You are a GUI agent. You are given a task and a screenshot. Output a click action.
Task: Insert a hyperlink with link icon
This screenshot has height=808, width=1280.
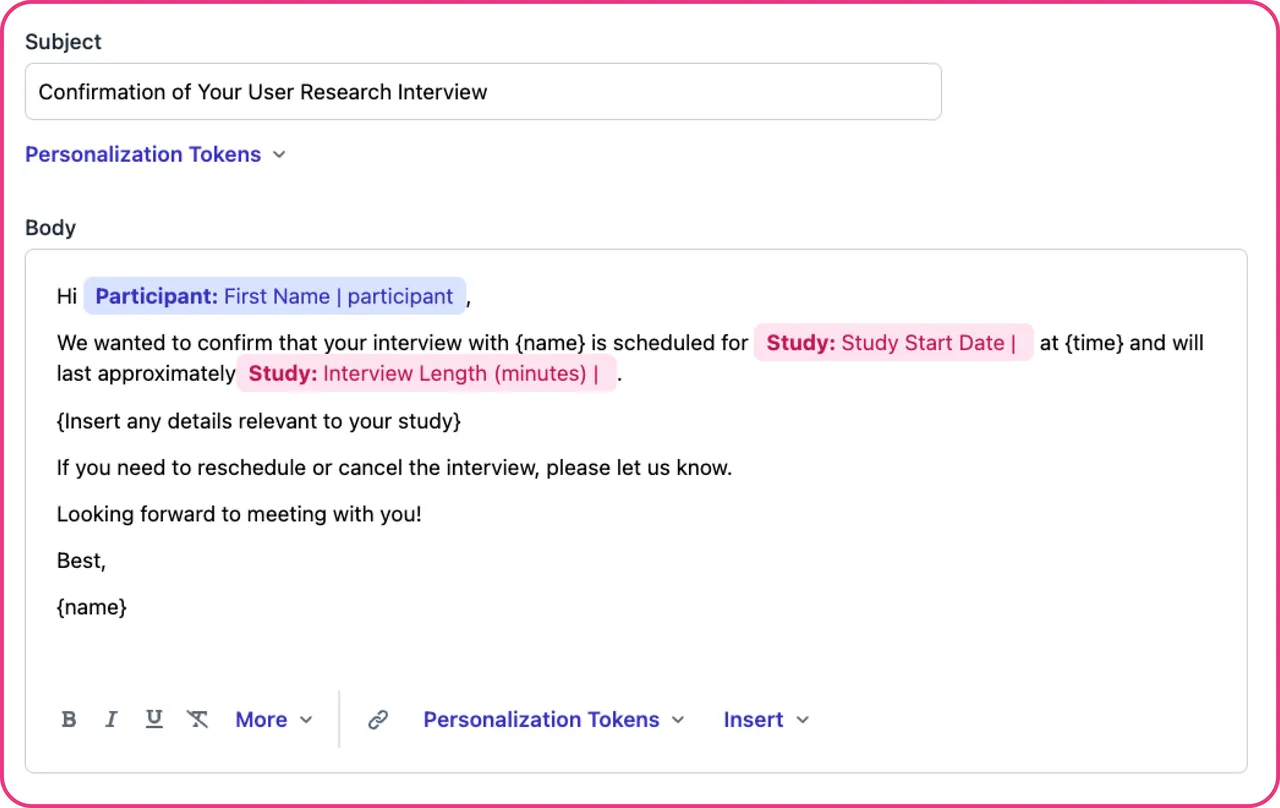[378, 720]
